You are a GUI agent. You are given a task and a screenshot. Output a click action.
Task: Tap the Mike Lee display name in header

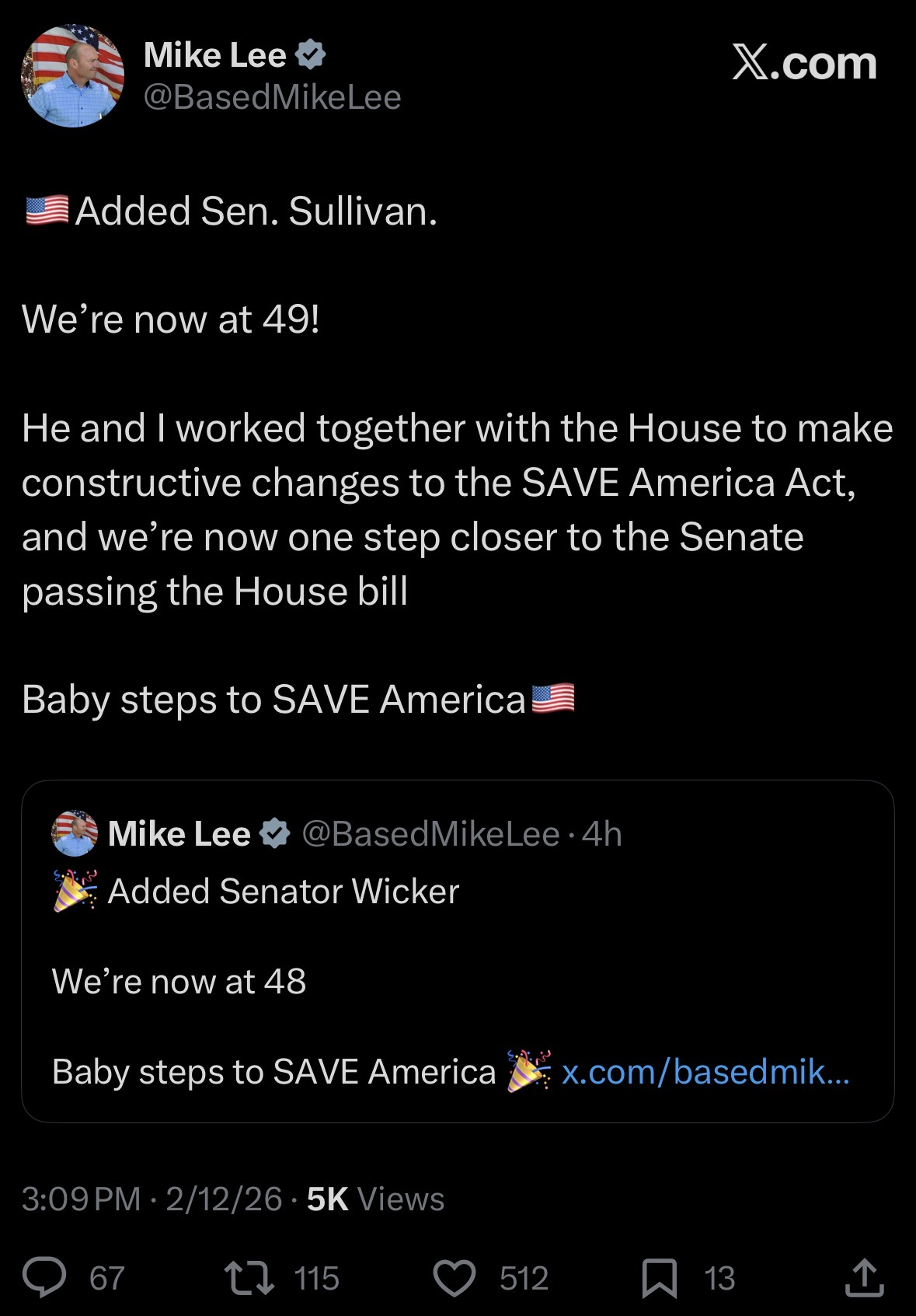(215, 54)
